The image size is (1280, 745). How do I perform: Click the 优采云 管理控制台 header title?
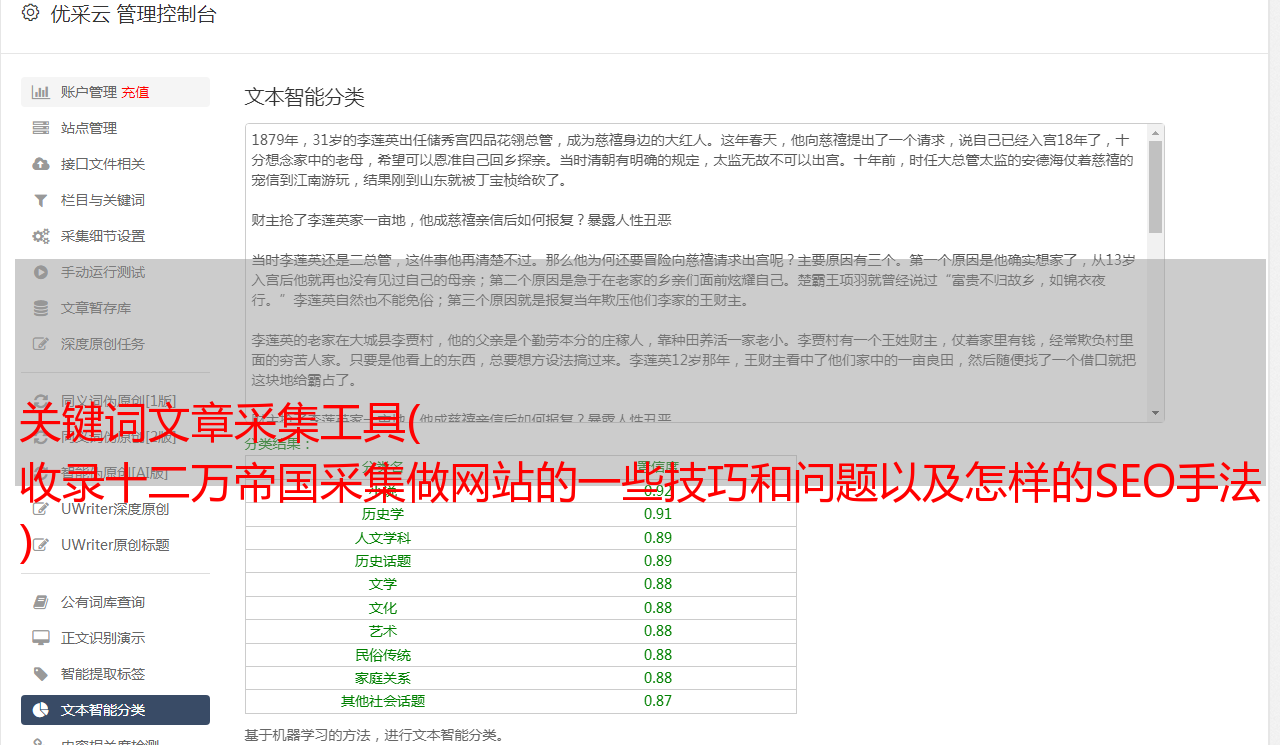133,14
